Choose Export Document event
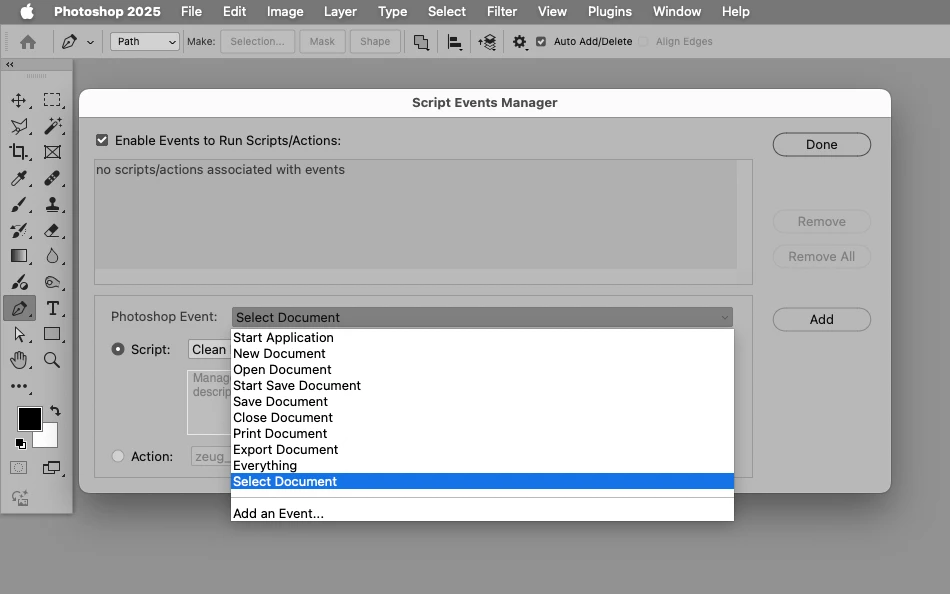The image size is (950, 594). pyautogui.click(x=482, y=450)
